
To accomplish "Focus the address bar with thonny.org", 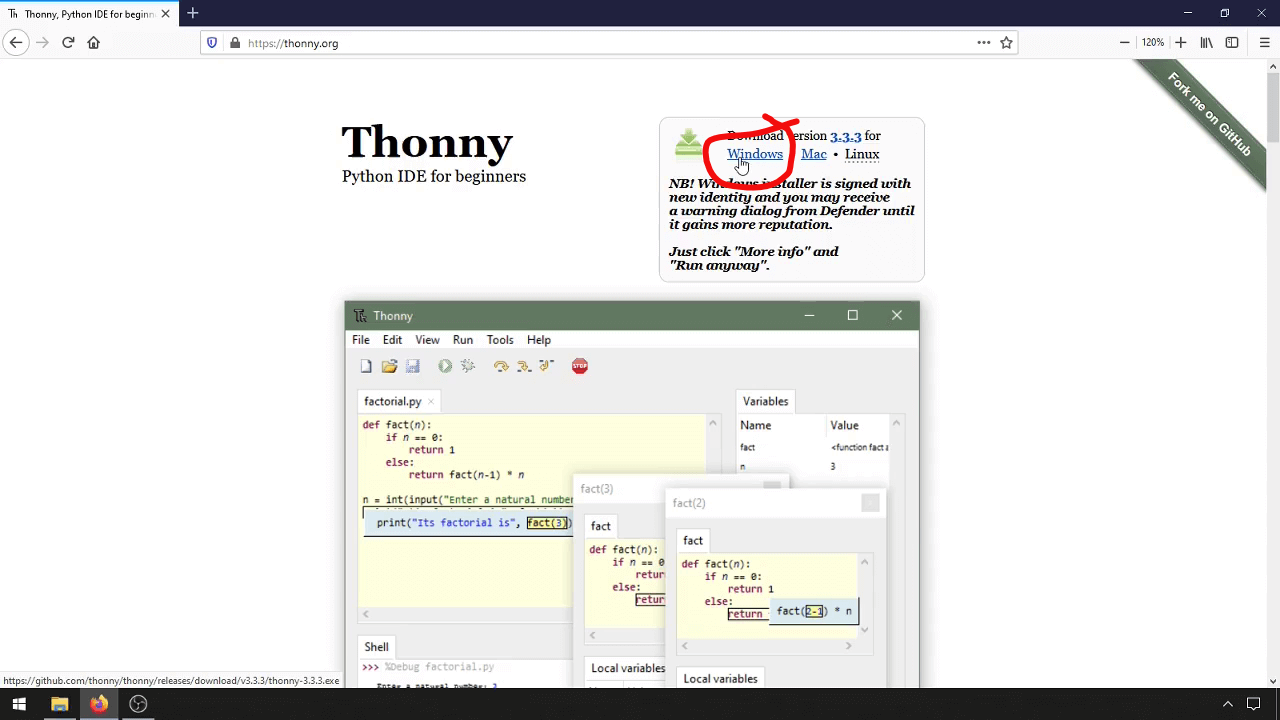I will (x=608, y=43).
